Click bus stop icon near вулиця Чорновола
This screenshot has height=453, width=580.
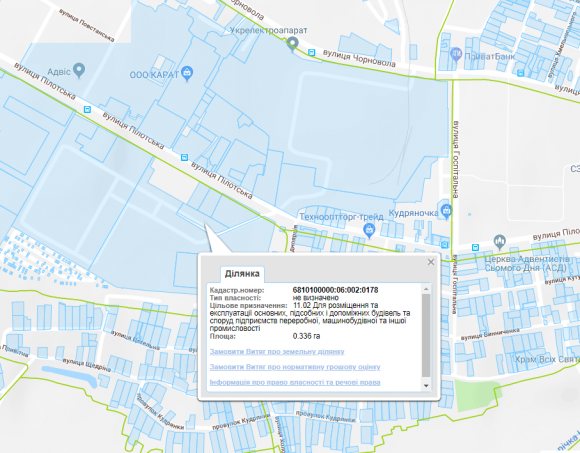click(x=311, y=53)
